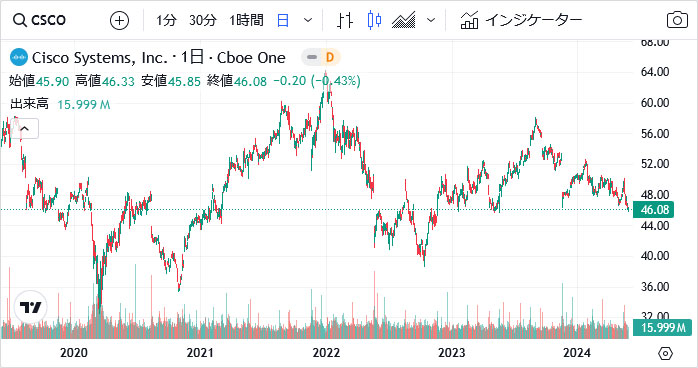
Task: Select the 日 daily interval
Action: (283, 20)
